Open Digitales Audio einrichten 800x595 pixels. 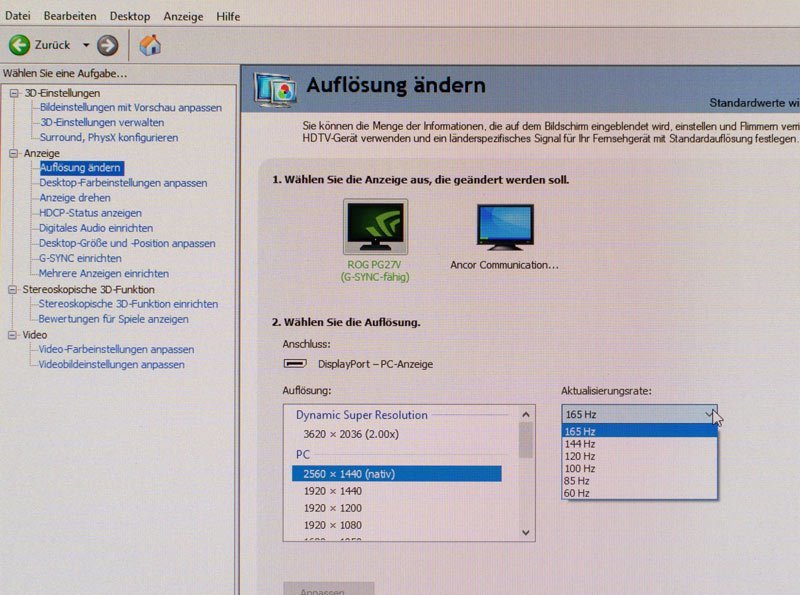96,228
